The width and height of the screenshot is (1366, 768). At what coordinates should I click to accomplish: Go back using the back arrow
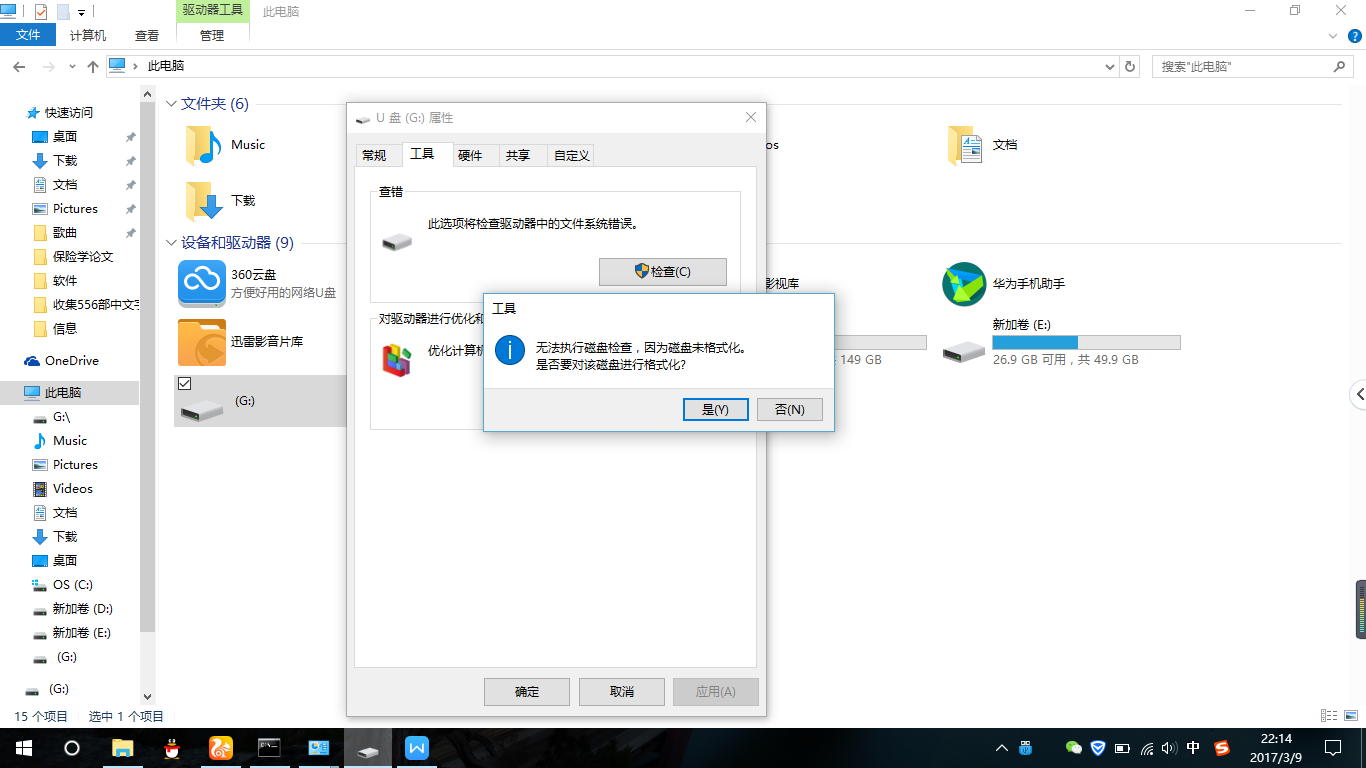(19, 66)
